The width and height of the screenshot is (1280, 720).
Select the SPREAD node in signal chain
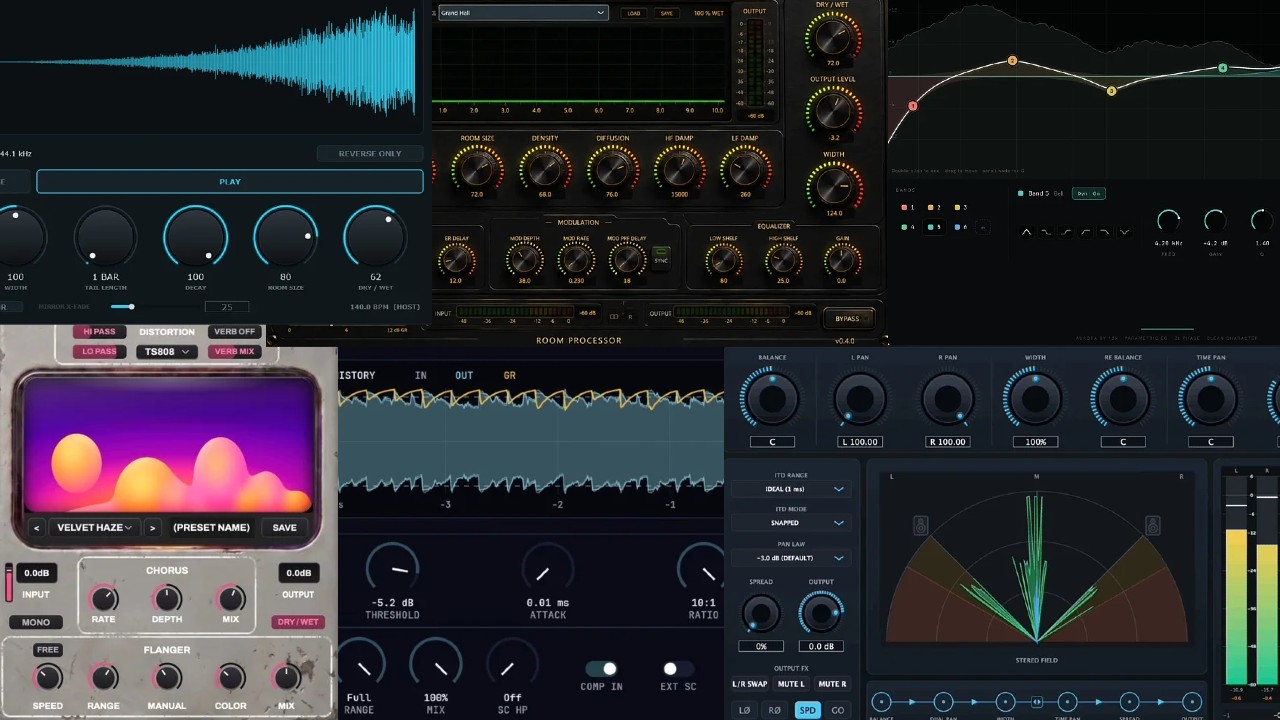[x=1129, y=702]
